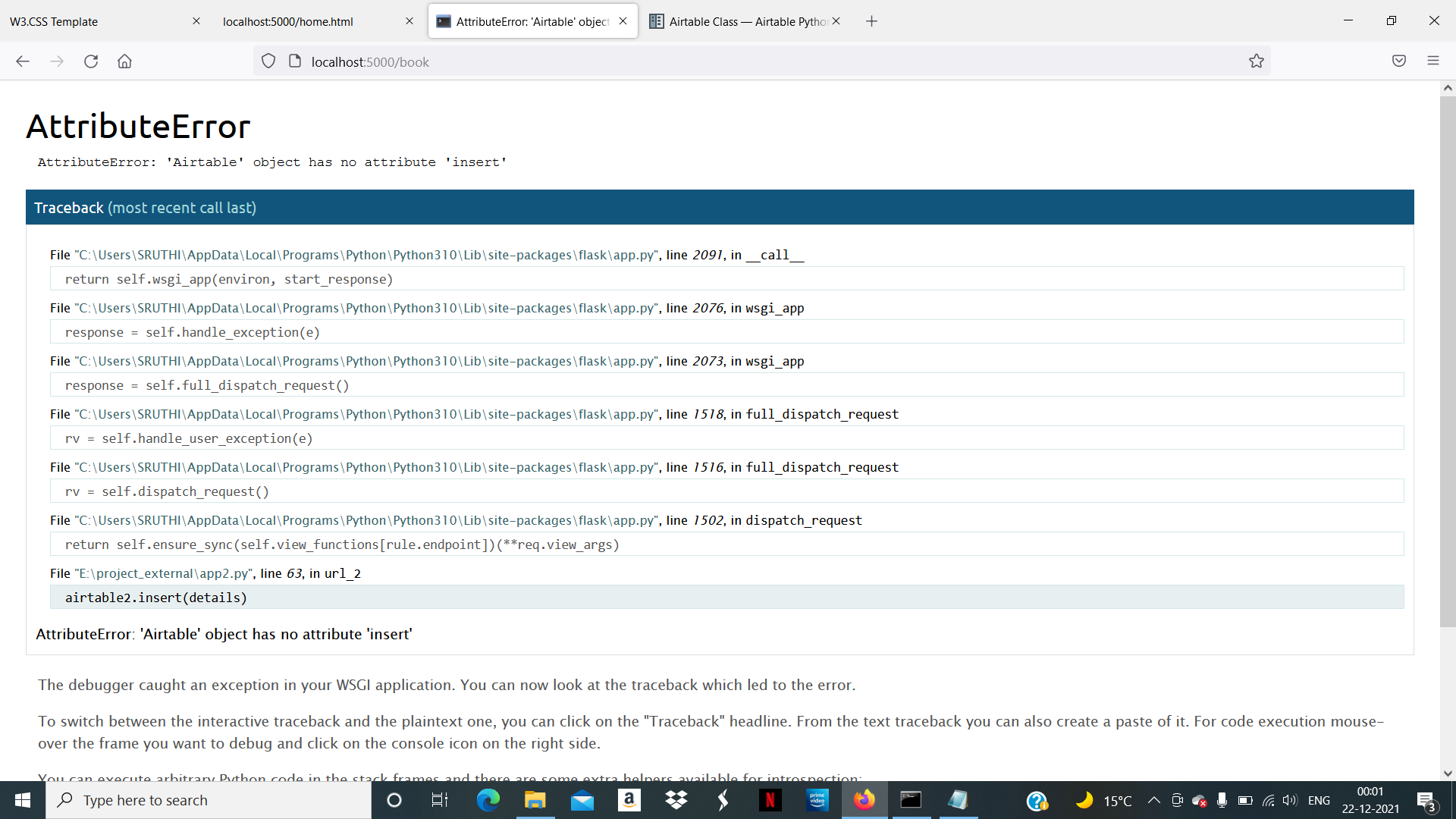Select the self.wsgi_app return code line
The image size is (1456, 819).
[x=726, y=279]
